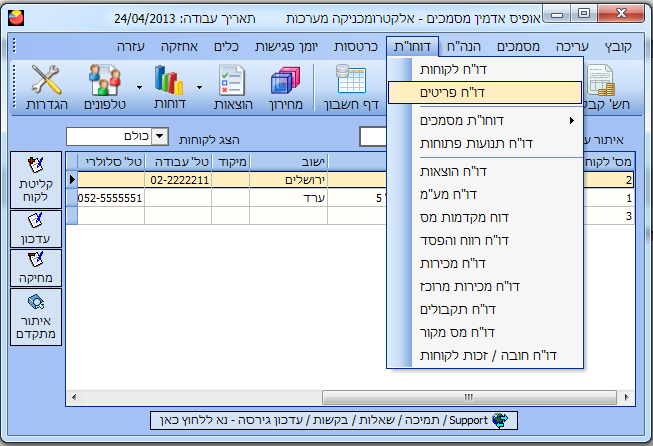Screen dimensions: 653x446
Task: Open the דוחות reports chart icon
Action: pyautogui.click(x=169, y=87)
